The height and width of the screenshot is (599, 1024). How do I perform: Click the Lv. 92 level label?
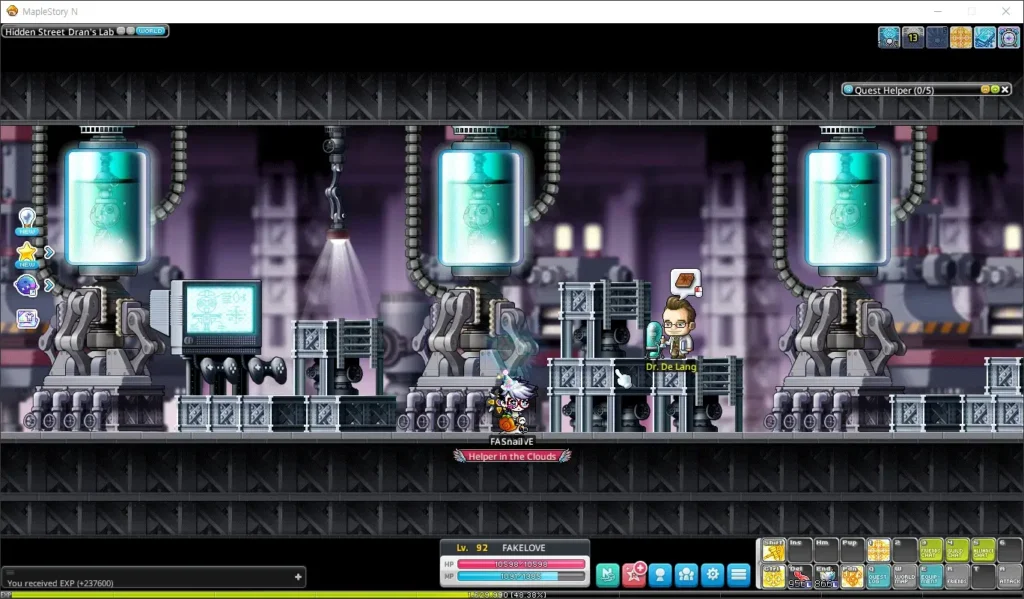(472, 548)
